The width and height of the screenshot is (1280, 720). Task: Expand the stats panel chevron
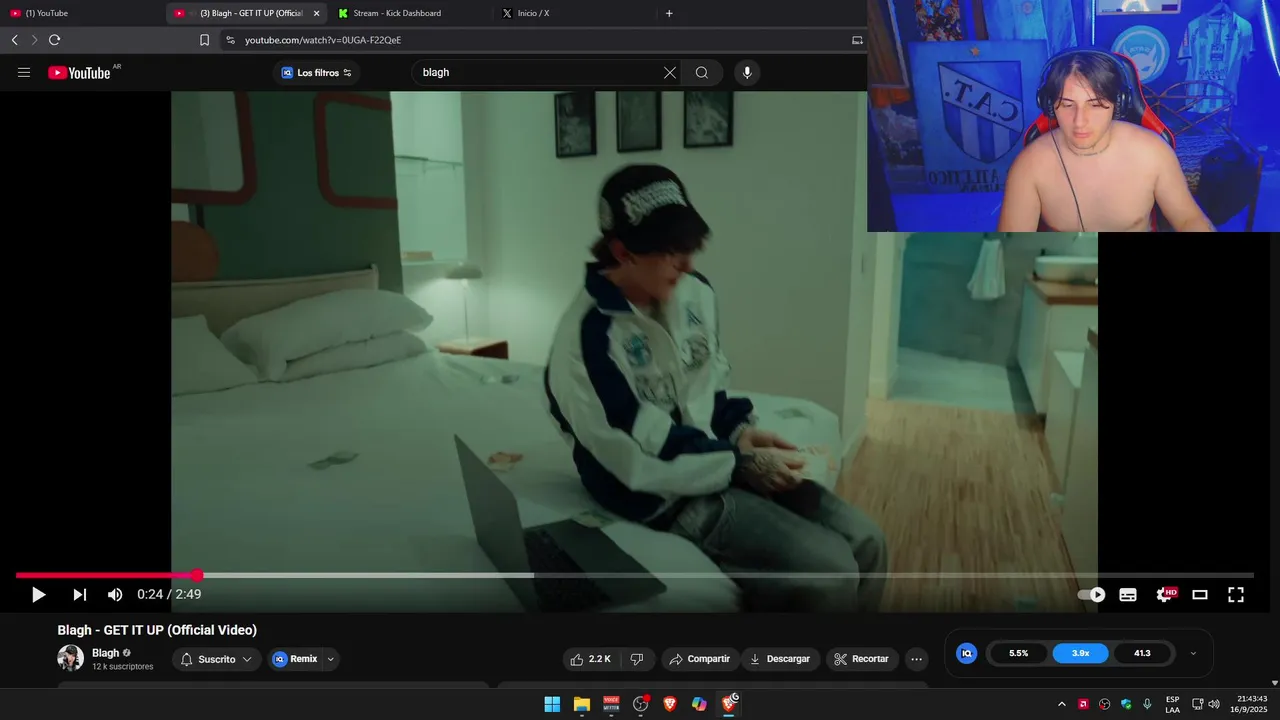[1193, 653]
